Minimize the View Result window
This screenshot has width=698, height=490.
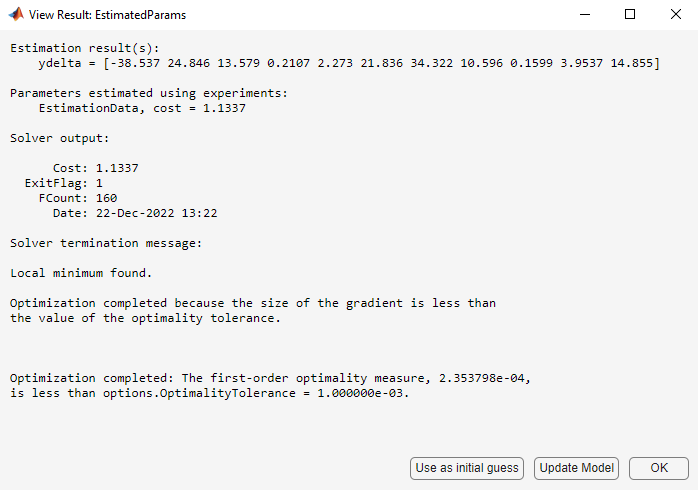tap(583, 15)
